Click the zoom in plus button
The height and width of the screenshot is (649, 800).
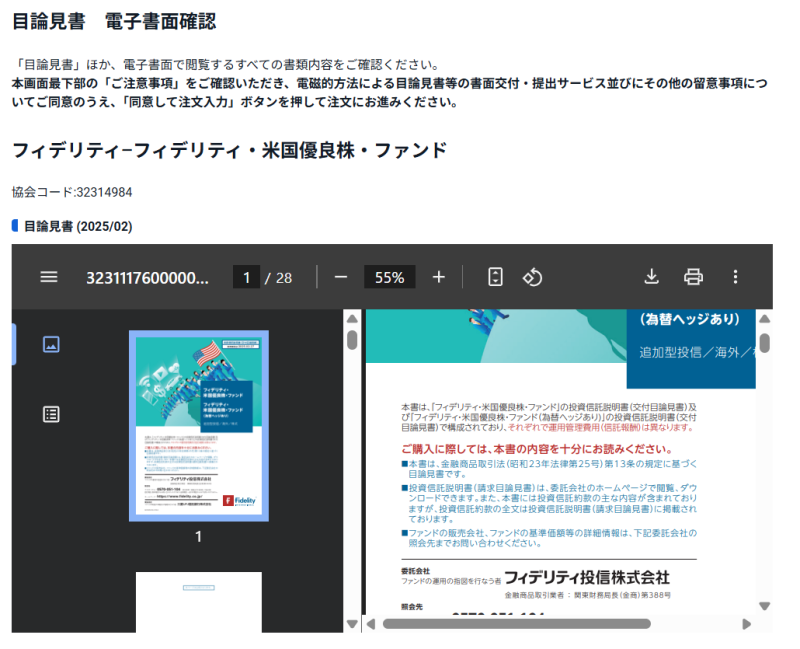click(x=439, y=277)
